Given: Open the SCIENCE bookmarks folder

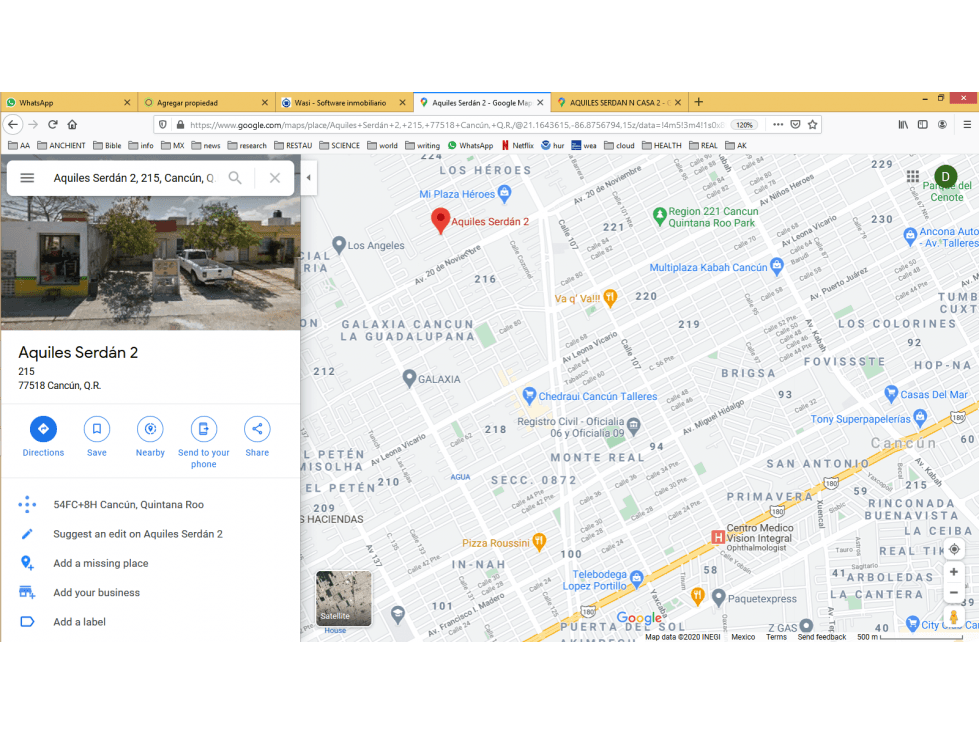Looking at the screenshot, I should tap(340, 145).
